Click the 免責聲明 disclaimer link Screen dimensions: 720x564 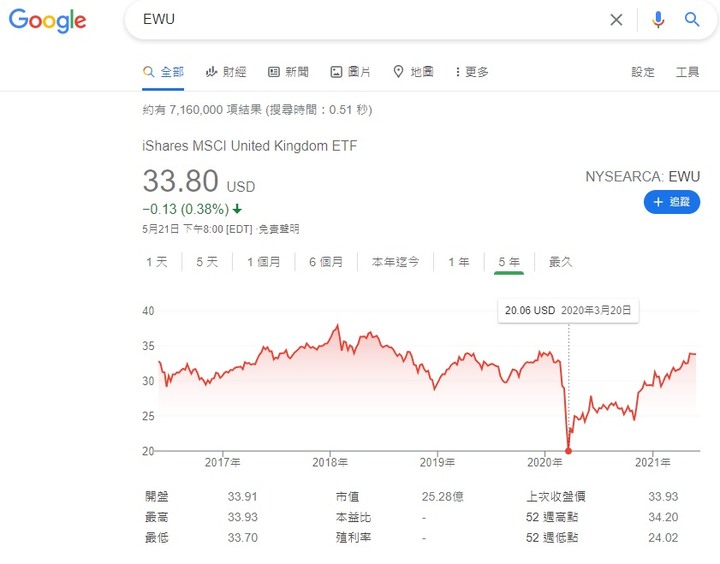pos(279,229)
